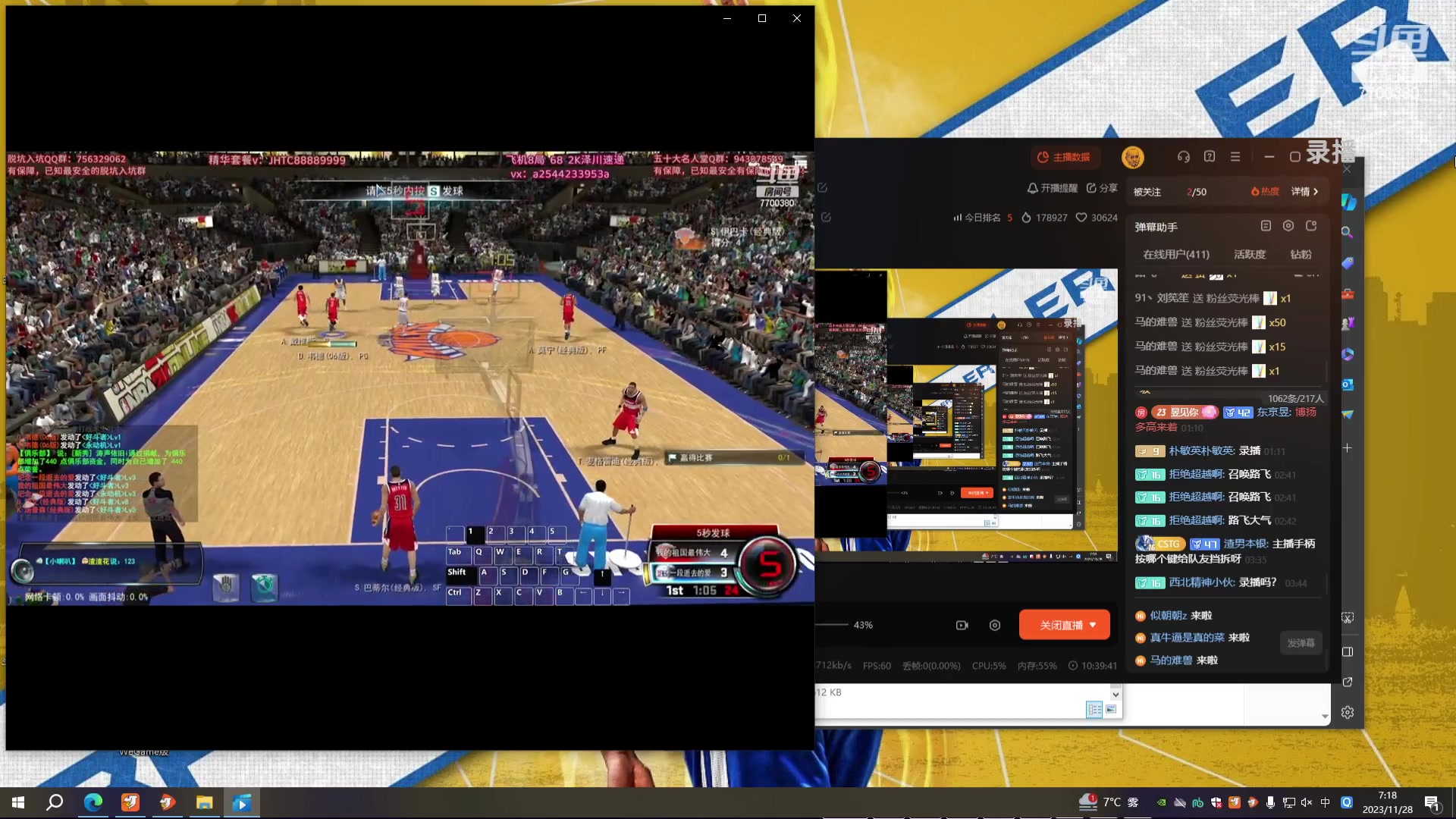Click the details view toggle in file dialog
This screenshot has height=819, width=1456.
tap(1094, 710)
